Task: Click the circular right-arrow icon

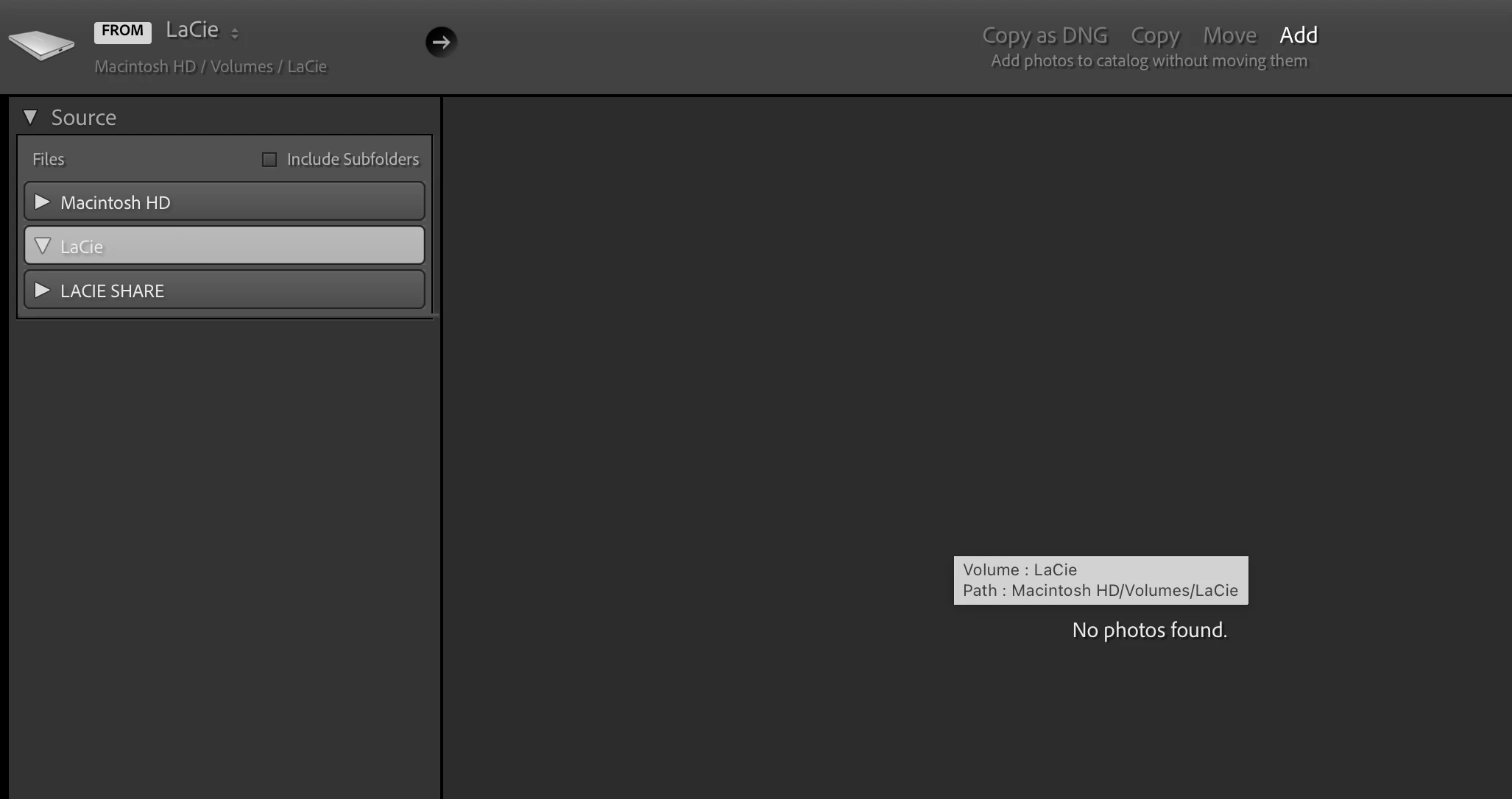Action: coord(441,42)
